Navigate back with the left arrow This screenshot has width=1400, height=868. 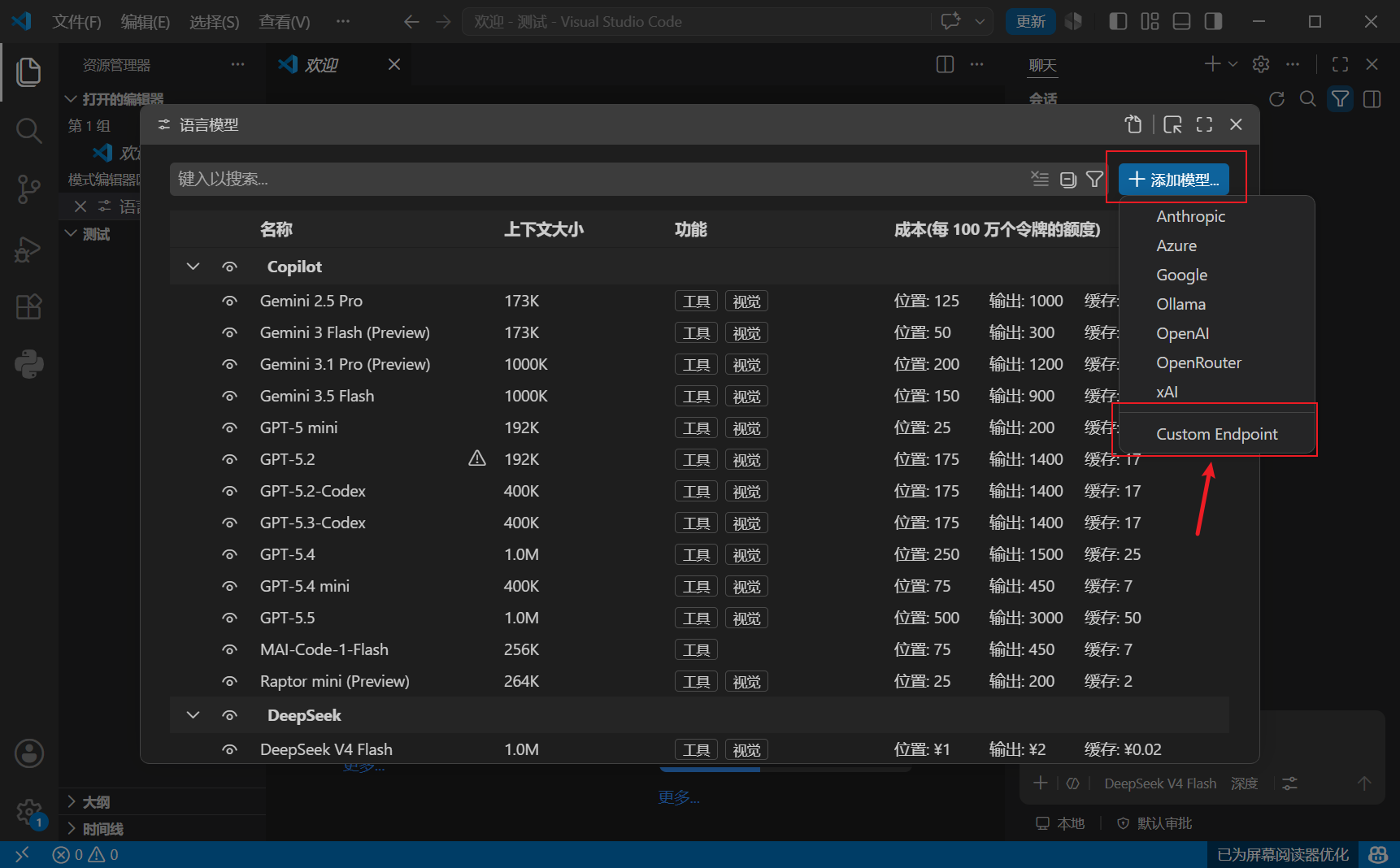pos(411,22)
